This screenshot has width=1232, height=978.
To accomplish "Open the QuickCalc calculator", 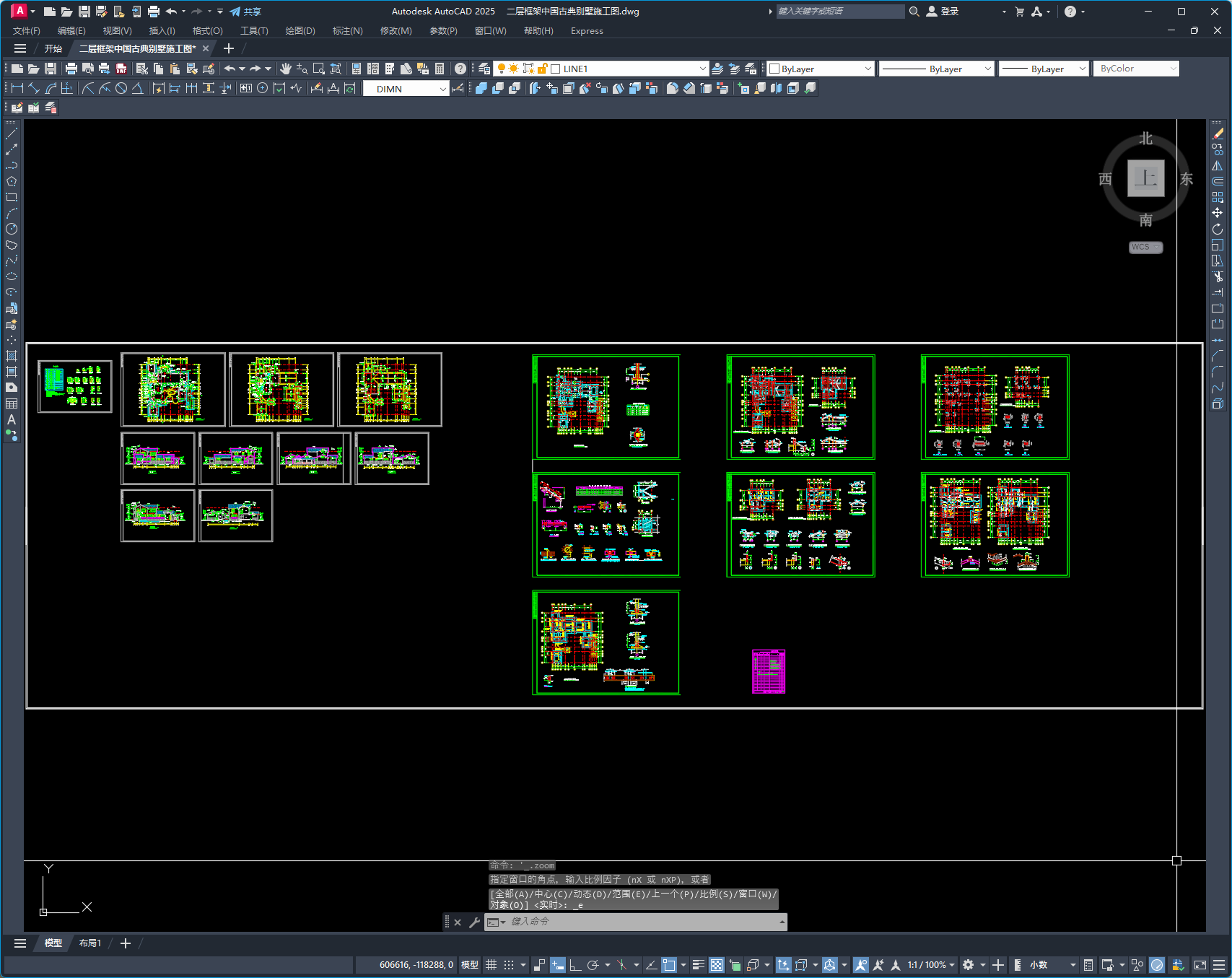I will pos(440,69).
